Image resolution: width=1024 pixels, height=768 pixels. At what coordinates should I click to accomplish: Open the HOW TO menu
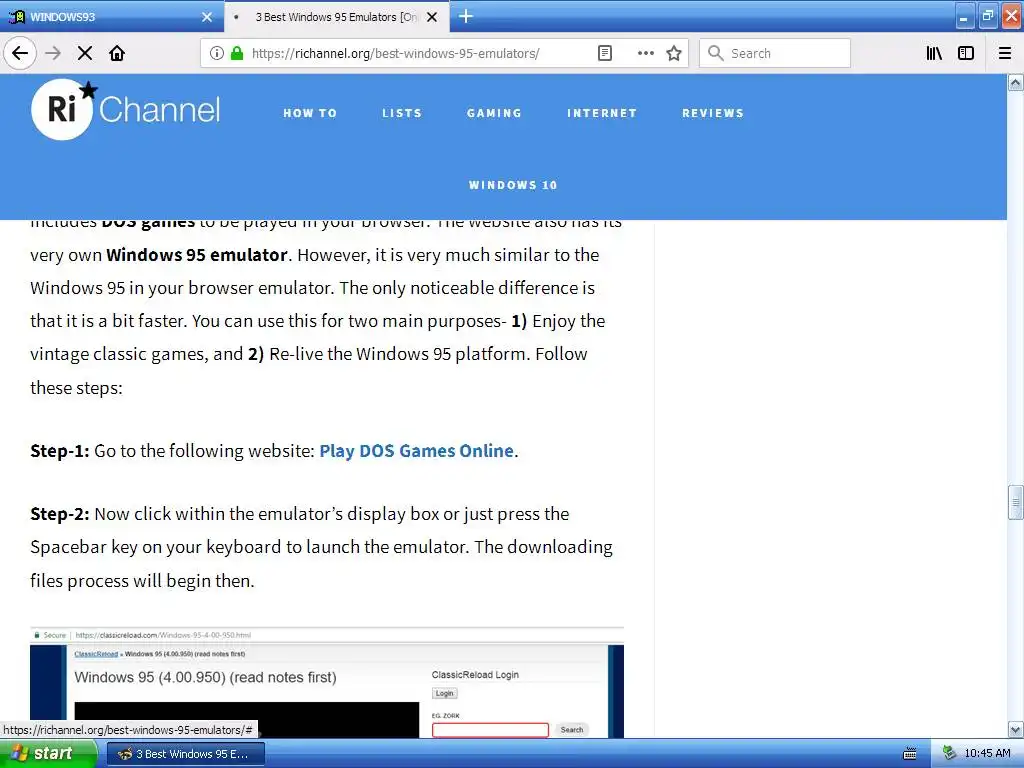(310, 113)
